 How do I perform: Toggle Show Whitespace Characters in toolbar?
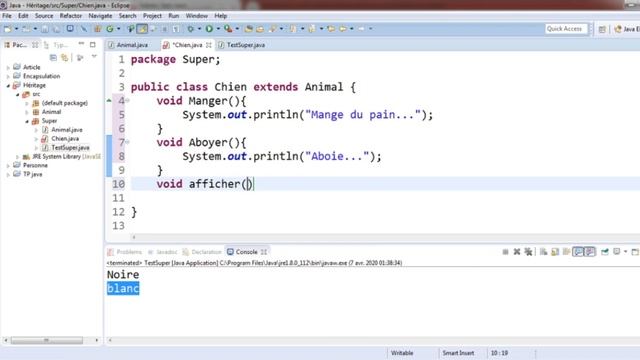point(176,29)
